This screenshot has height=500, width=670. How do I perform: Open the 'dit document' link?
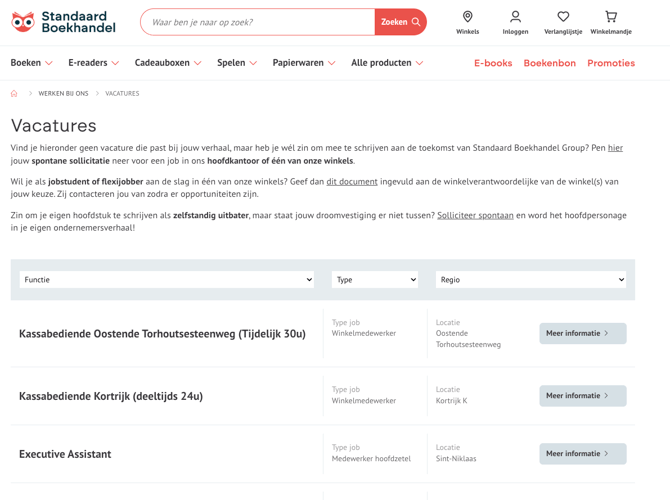point(352,182)
